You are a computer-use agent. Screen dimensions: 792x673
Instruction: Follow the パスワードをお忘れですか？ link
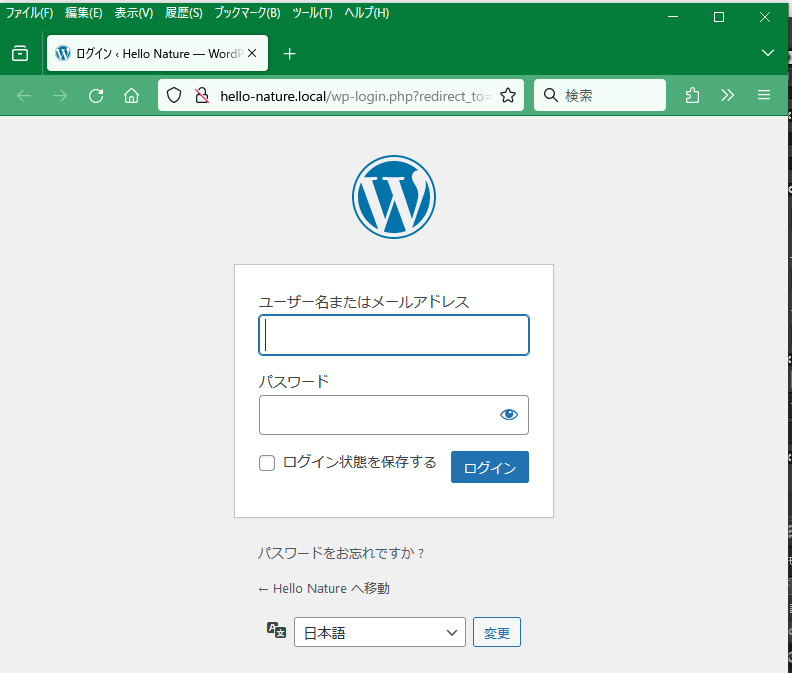[x=342, y=553]
